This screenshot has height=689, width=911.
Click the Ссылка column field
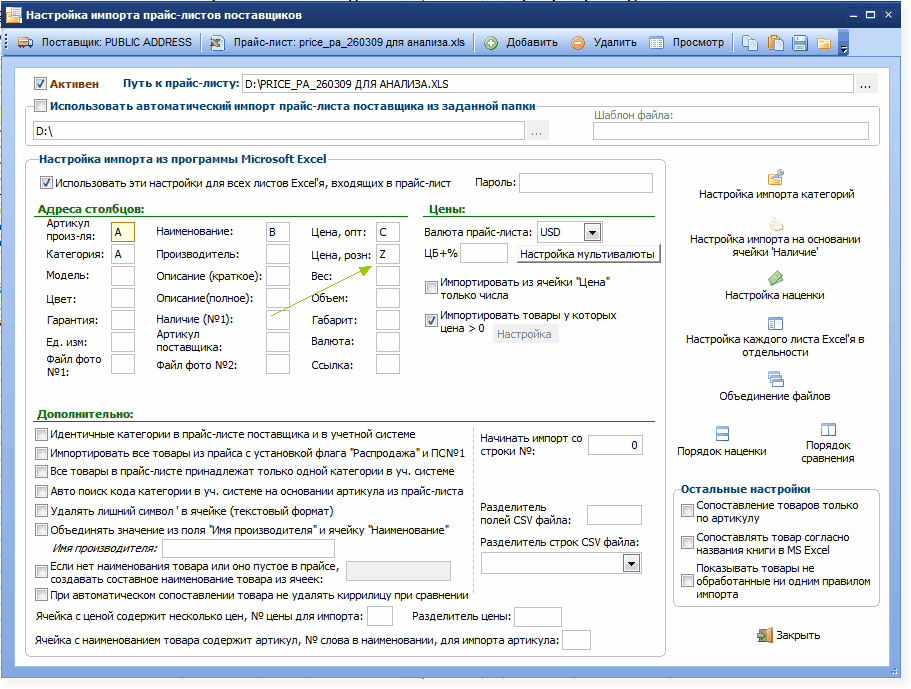[388, 364]
